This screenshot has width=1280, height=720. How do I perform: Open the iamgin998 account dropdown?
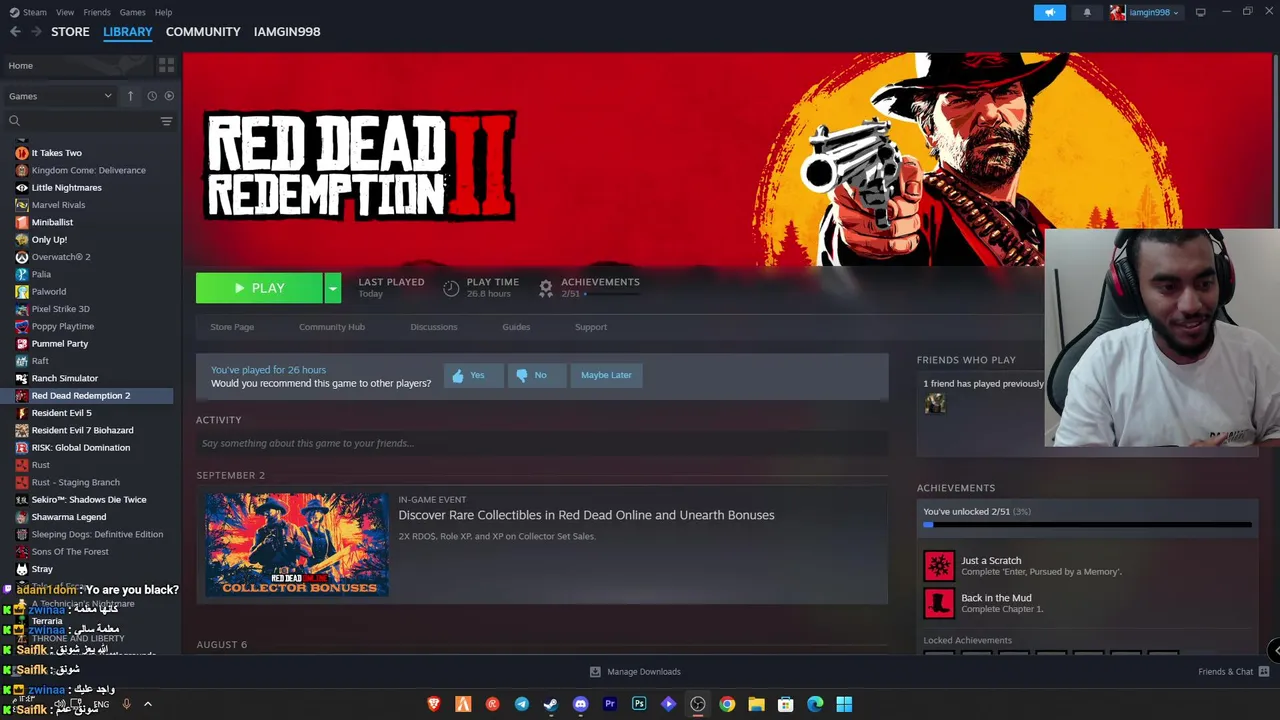pos(1144,12)
